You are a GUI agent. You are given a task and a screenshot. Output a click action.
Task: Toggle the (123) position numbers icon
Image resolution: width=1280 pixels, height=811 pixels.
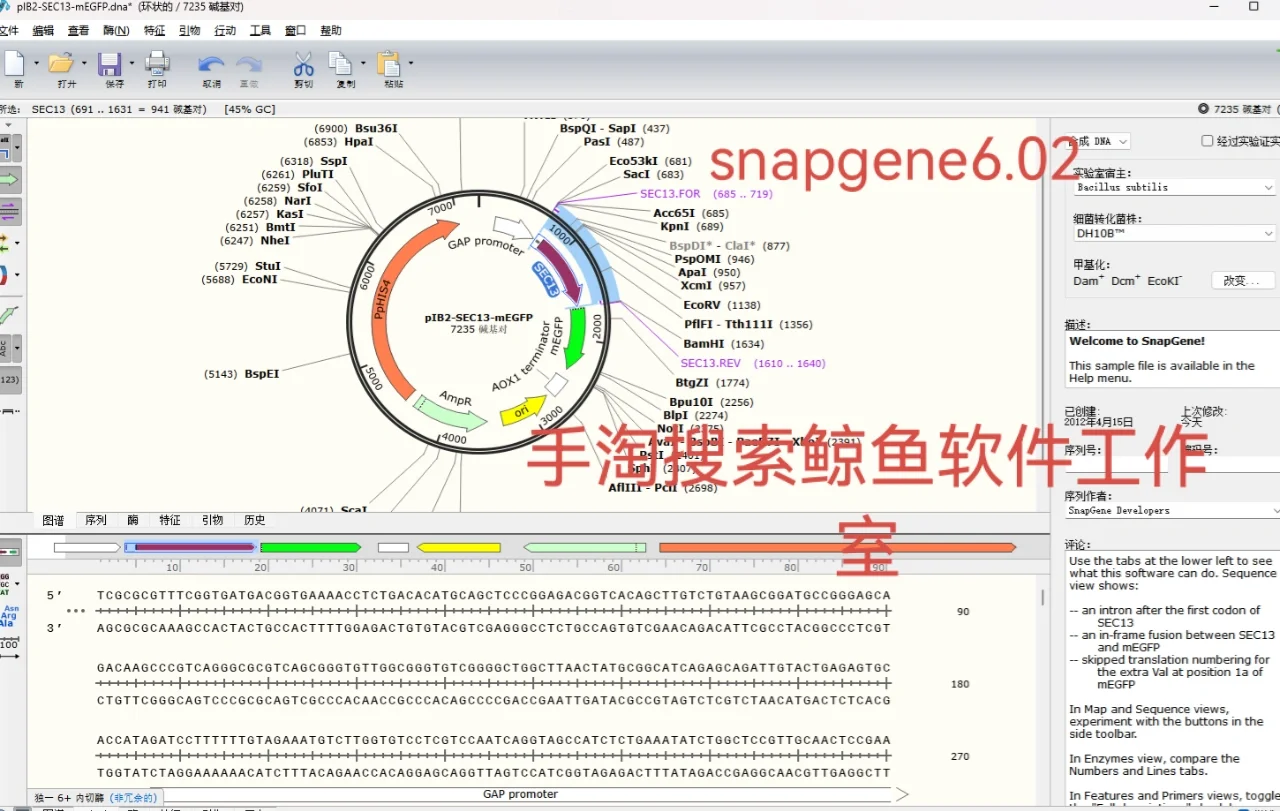click(9, 380)
